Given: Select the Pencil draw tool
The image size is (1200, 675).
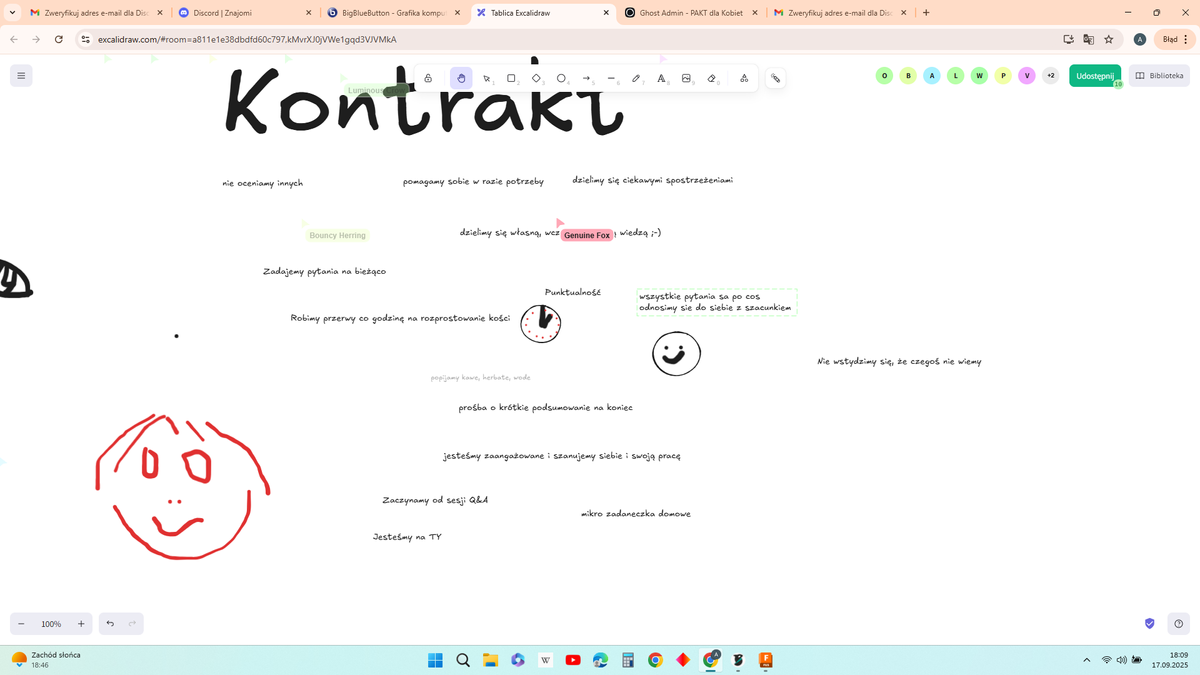Looking at the screenshot, I should pos(636,78).
